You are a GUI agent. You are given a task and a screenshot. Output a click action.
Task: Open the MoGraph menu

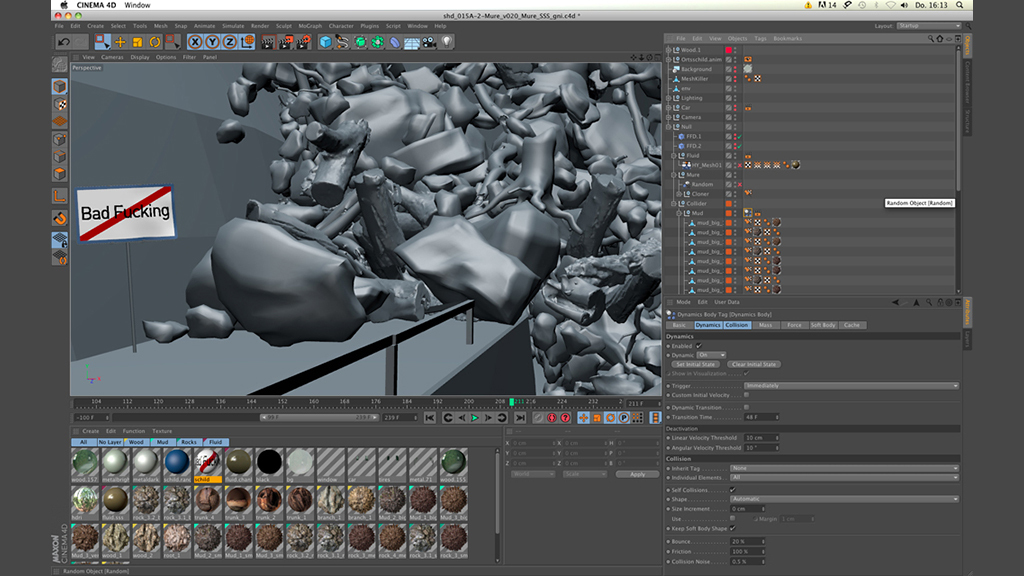[309, 26]
